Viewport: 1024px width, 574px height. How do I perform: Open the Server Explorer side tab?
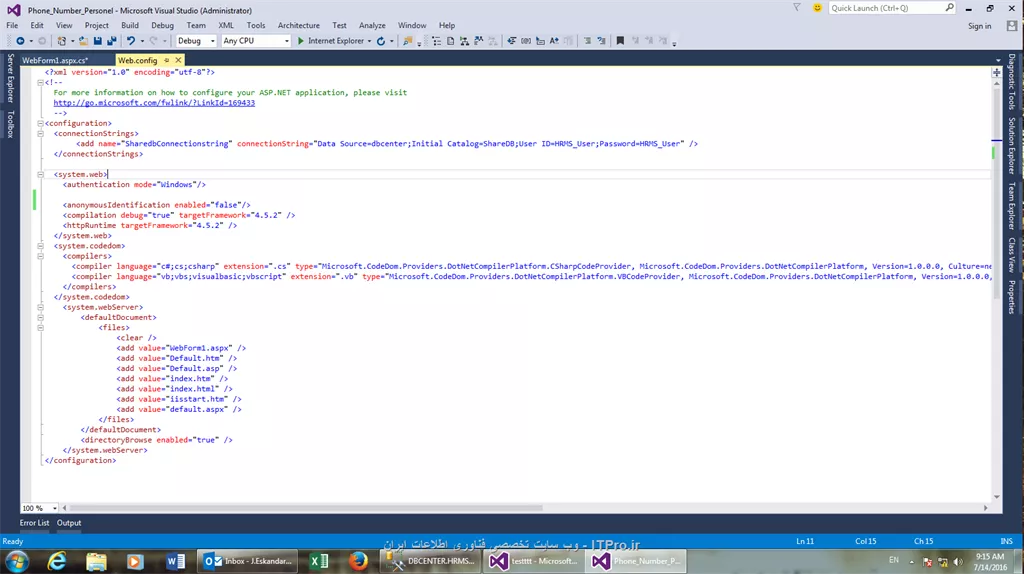(10, 78)
